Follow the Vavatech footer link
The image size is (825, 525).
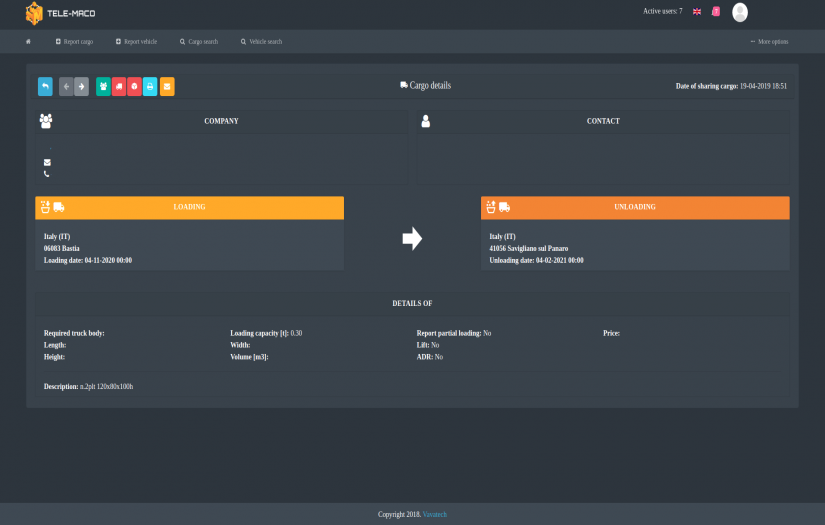(x=435, y=514)
